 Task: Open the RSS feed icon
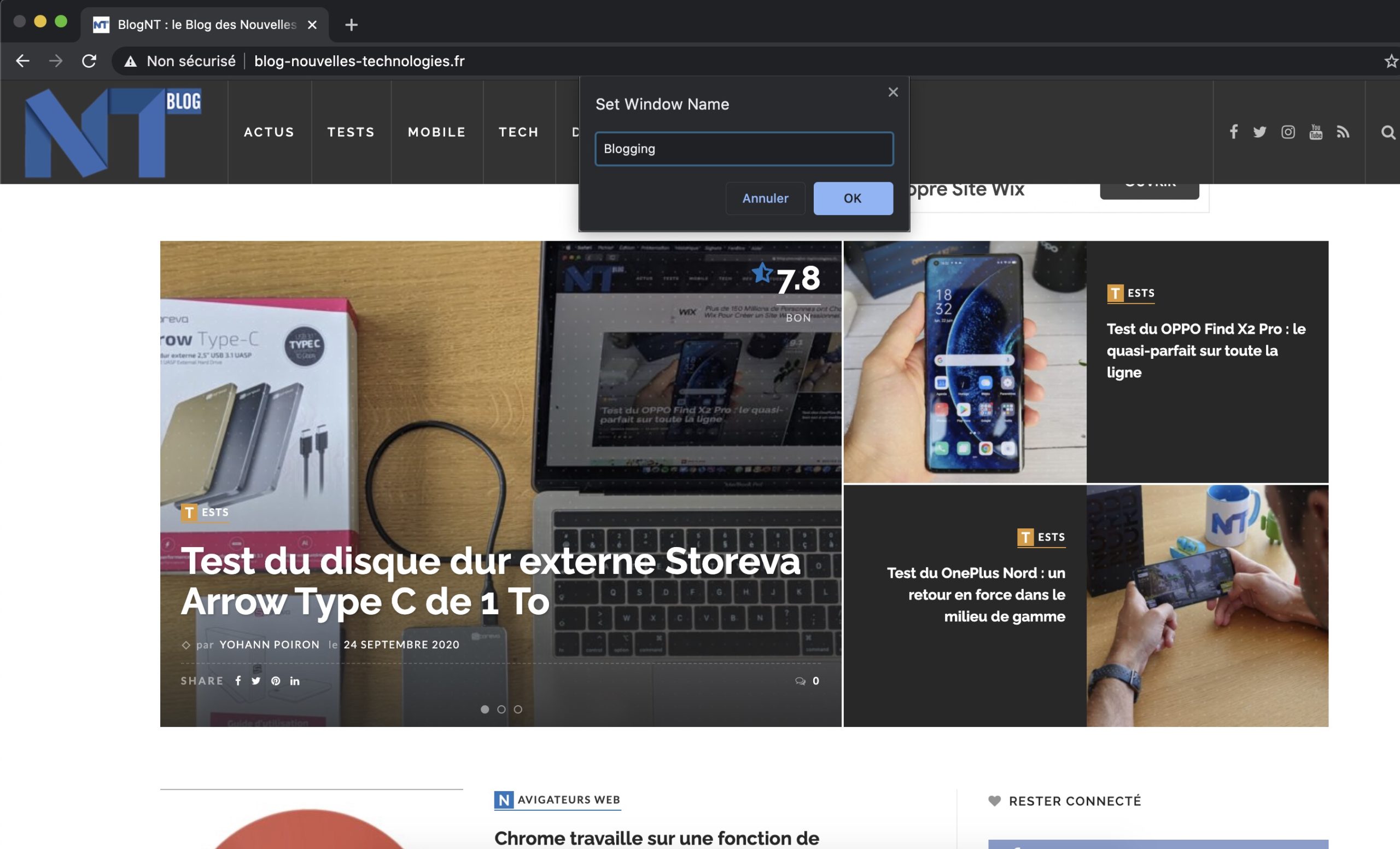1343,132
